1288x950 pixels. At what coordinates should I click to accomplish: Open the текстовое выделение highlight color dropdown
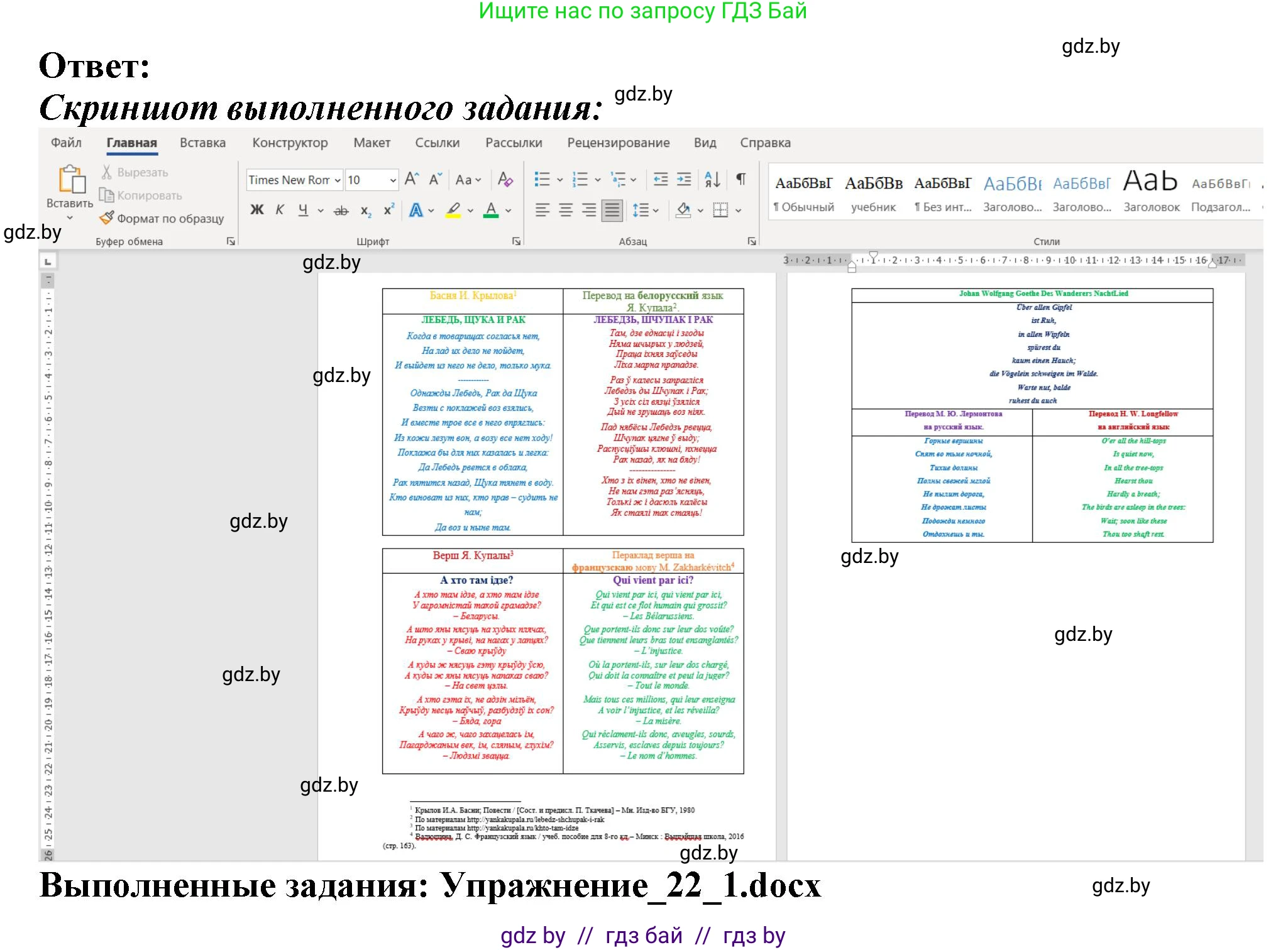(x=470, y=210)
